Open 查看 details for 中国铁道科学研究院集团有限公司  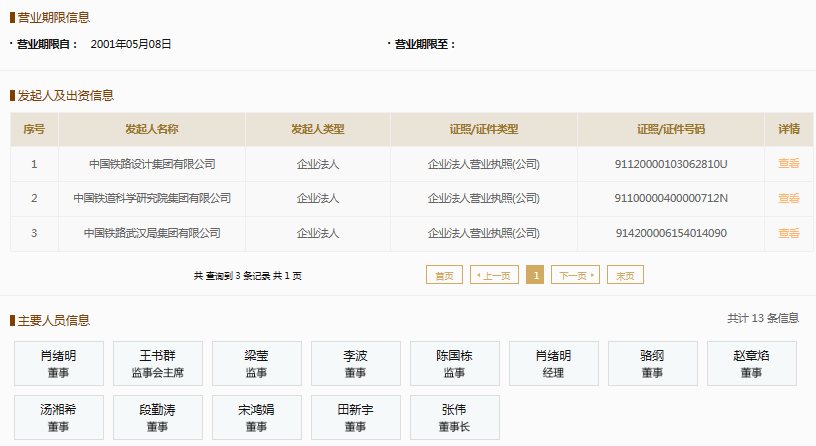coord(788,198)
